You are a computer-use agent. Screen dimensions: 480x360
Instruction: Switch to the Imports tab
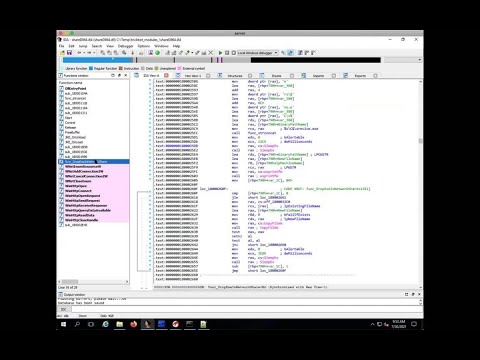[318, 76]
